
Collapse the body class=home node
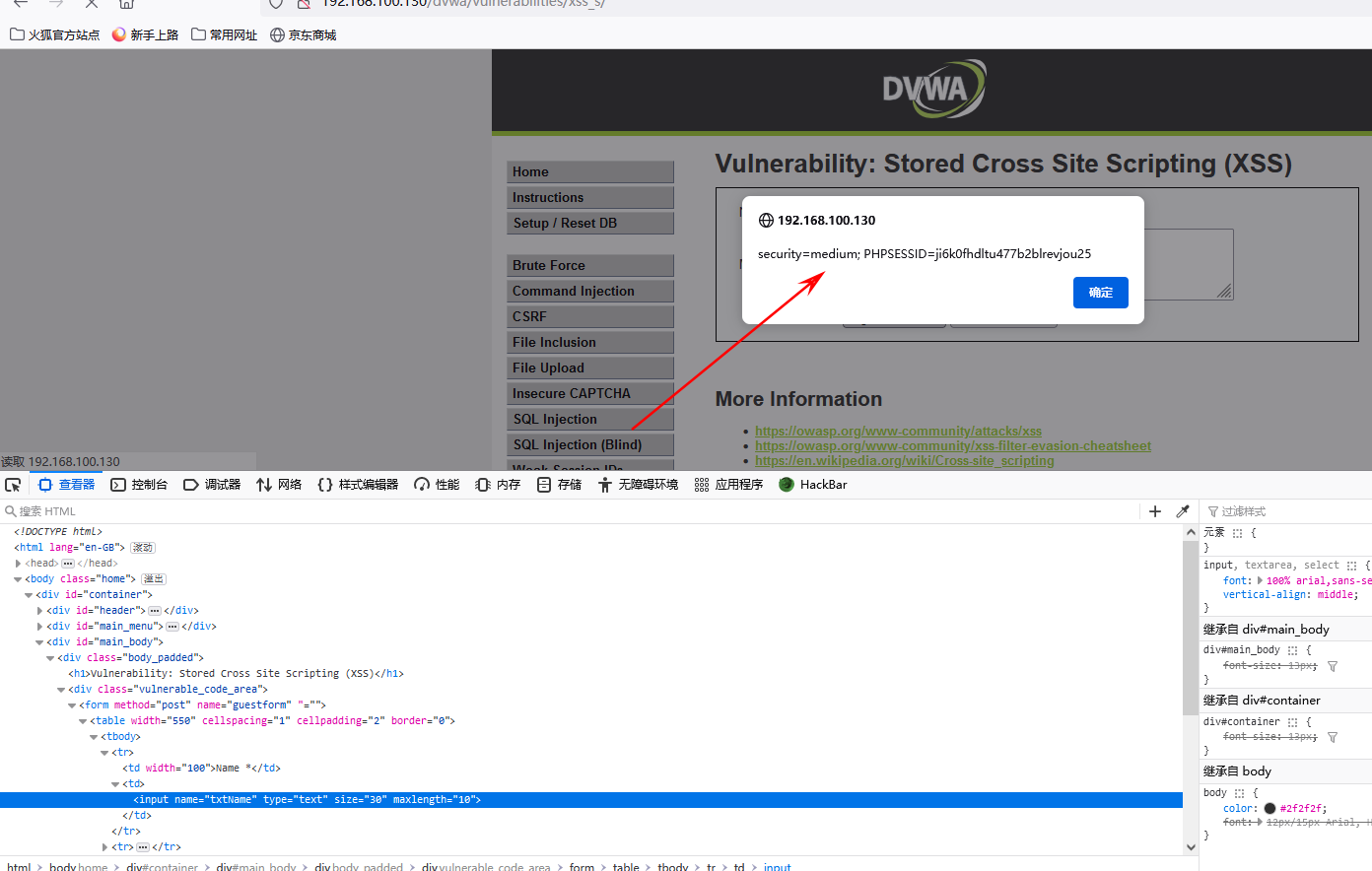(18, 579)
